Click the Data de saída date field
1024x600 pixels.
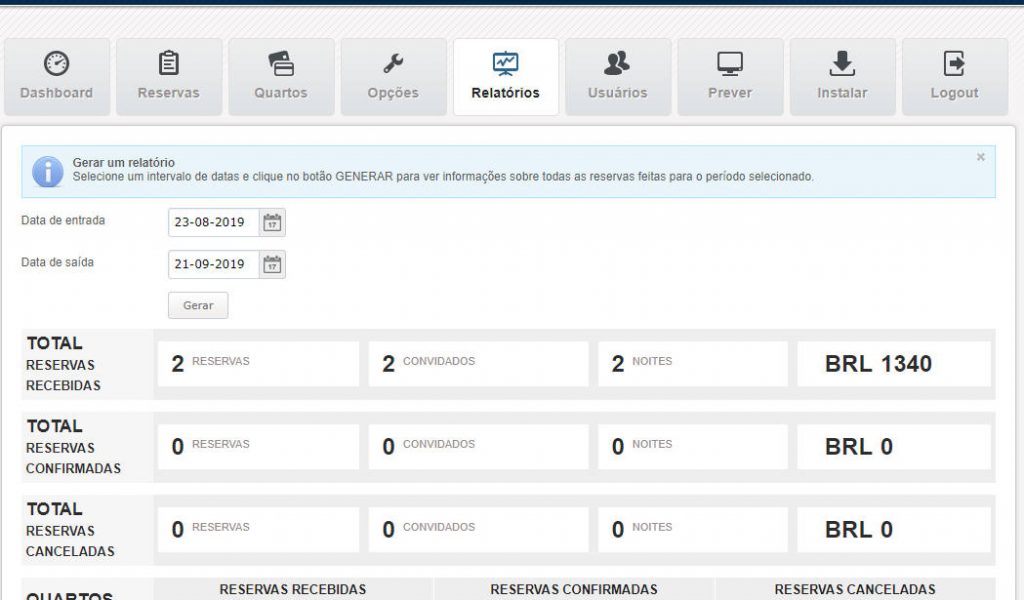tap(214, 265)
